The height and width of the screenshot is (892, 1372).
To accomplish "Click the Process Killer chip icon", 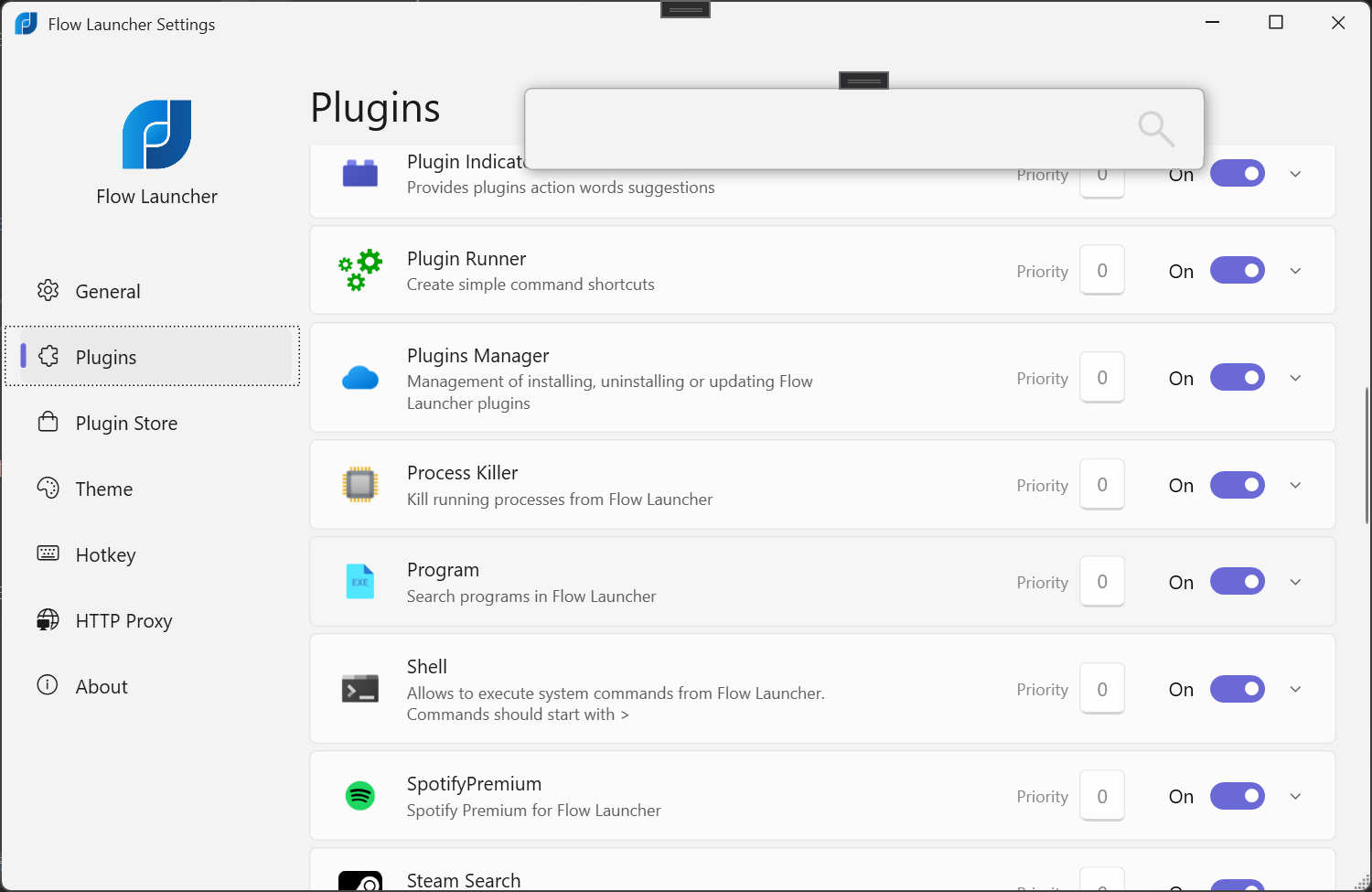I will (x=360, y=484).
